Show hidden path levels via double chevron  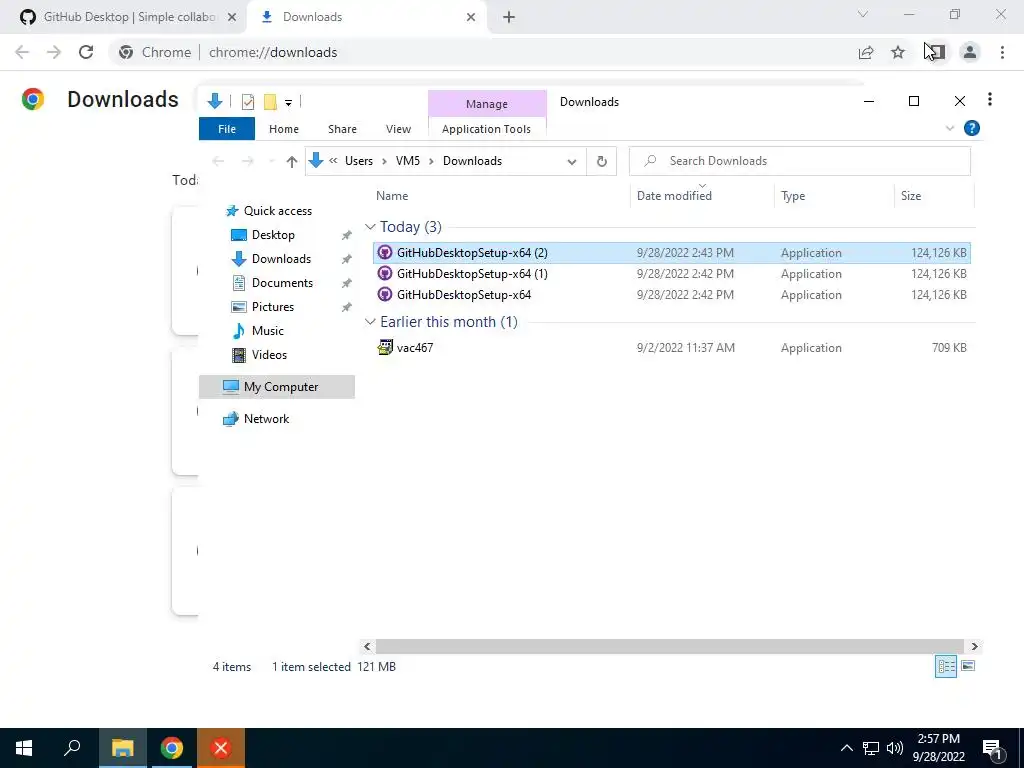[x=334, y=161]
